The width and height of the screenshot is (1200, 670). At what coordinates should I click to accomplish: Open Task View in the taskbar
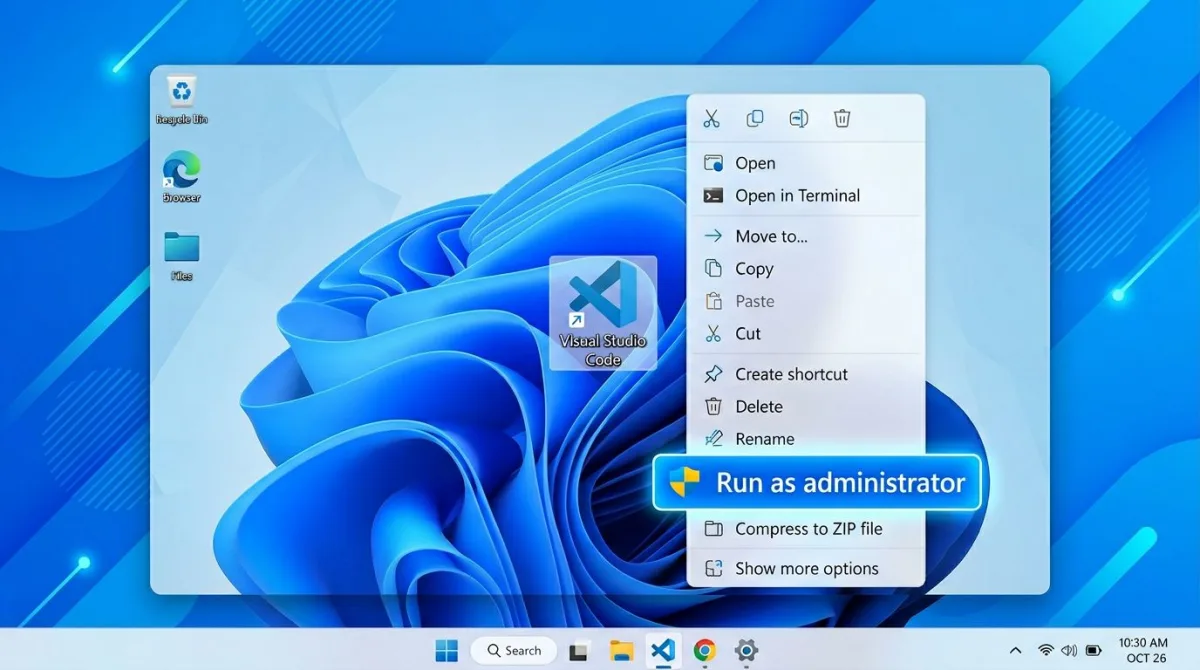coord(578,651)
